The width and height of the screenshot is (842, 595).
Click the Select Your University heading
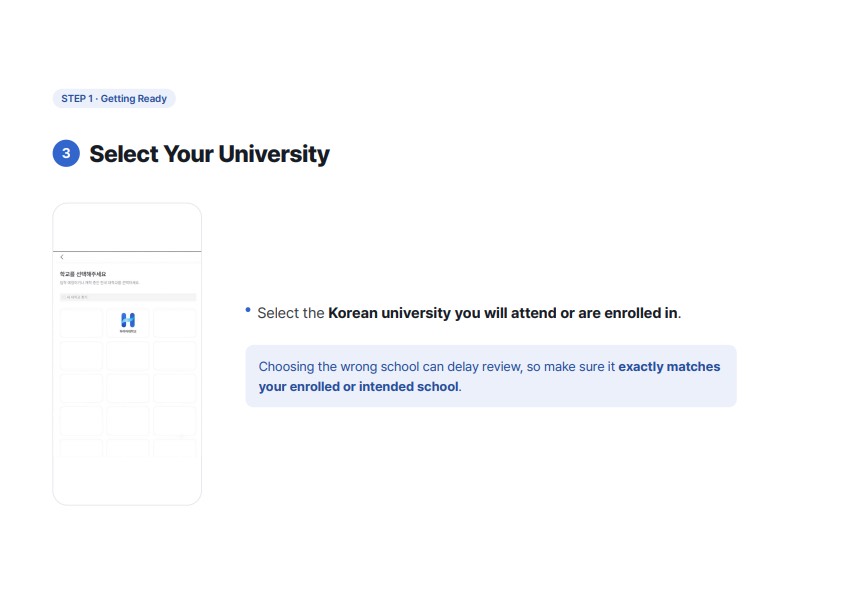[209, 154]
